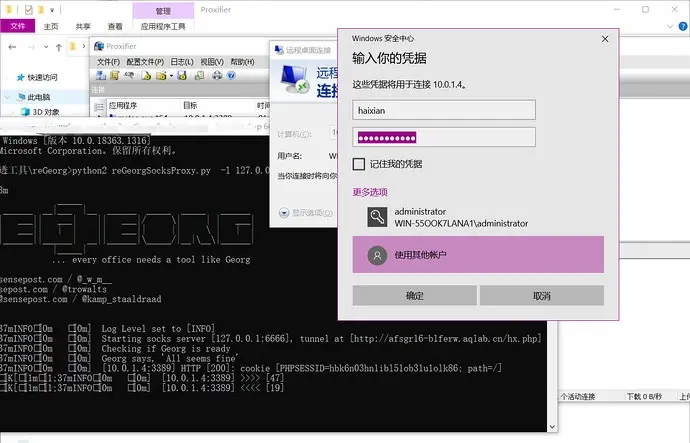
Task: Switch to the Explorer 查看 tab
Action: click(x=115, y=26)
